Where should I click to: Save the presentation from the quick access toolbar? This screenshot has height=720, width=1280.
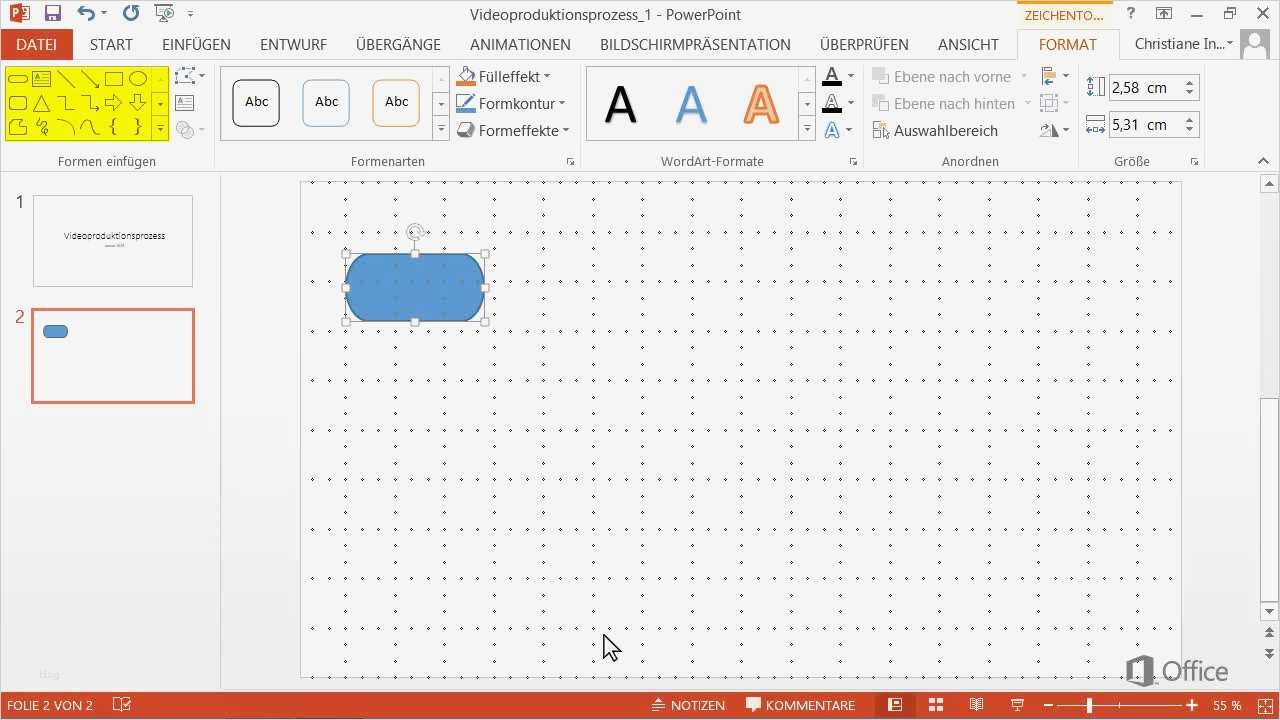coord(52,14)
